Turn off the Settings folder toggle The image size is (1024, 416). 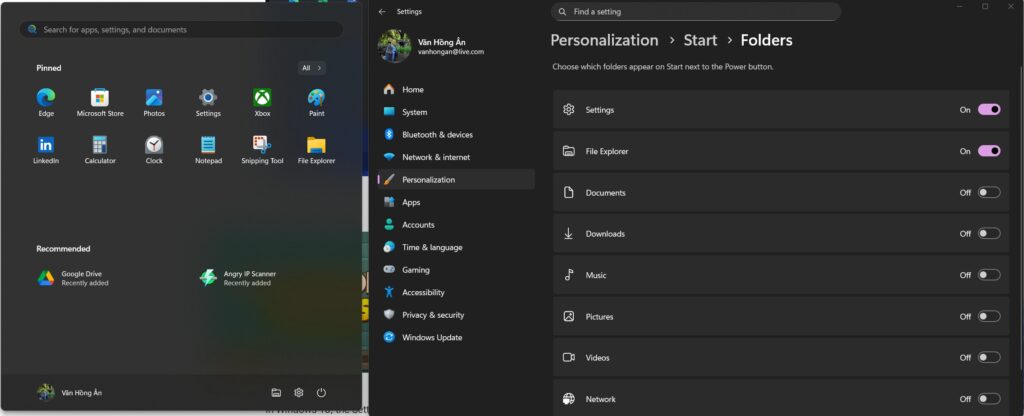pos(988,110)
